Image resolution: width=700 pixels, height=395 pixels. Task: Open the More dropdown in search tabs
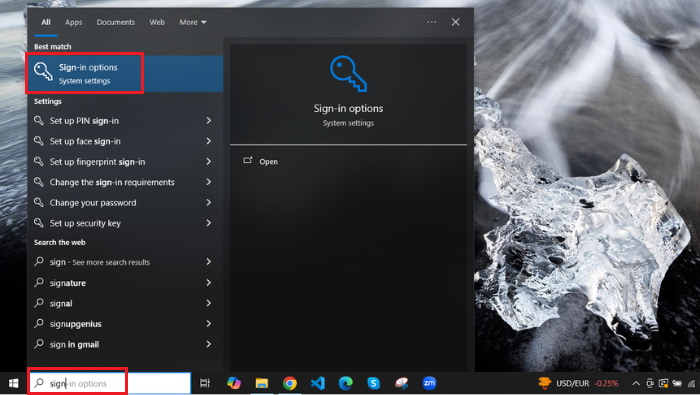pos(192,22)
